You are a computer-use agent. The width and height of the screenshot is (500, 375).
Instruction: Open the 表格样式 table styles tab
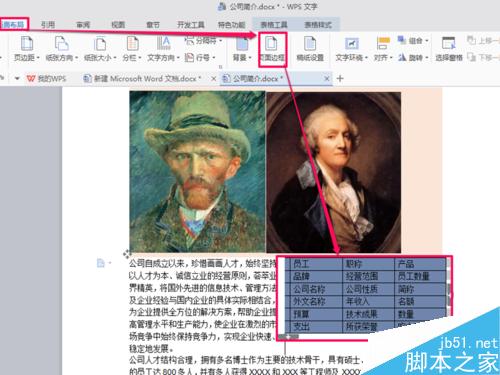tap(318, 25)
